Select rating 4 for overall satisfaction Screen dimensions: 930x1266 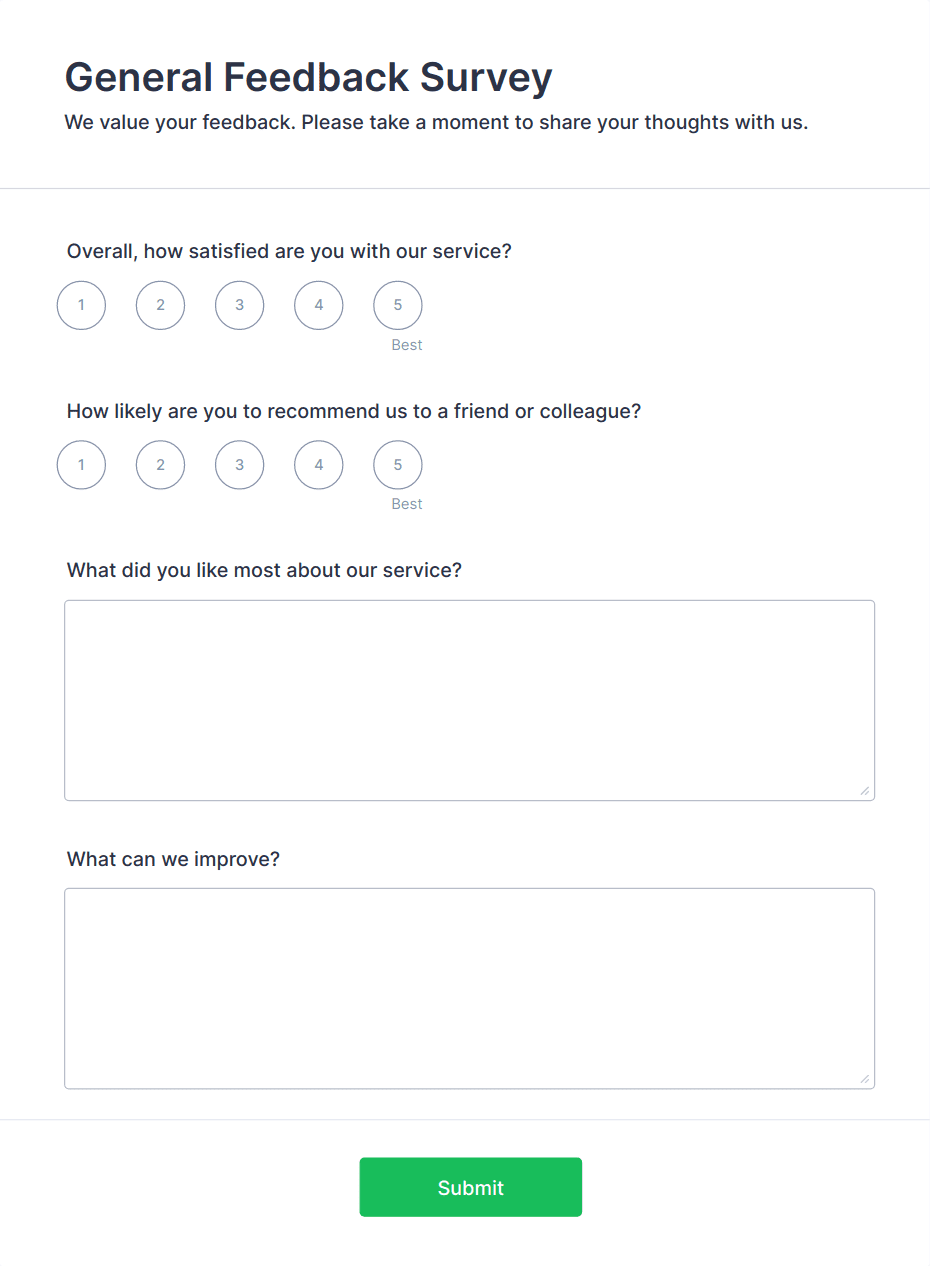click(318, 305)
